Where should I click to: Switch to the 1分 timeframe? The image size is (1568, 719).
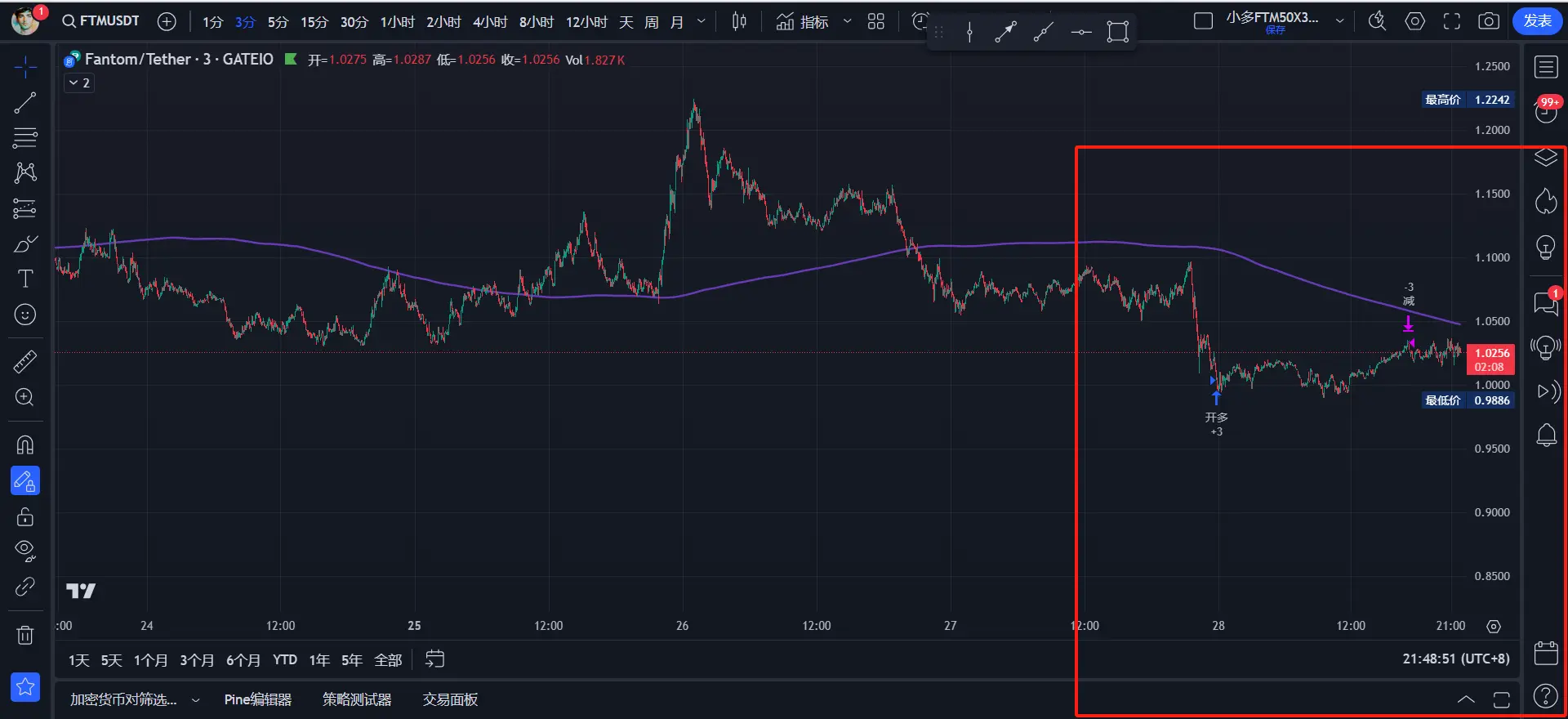(x=212, y=22)
